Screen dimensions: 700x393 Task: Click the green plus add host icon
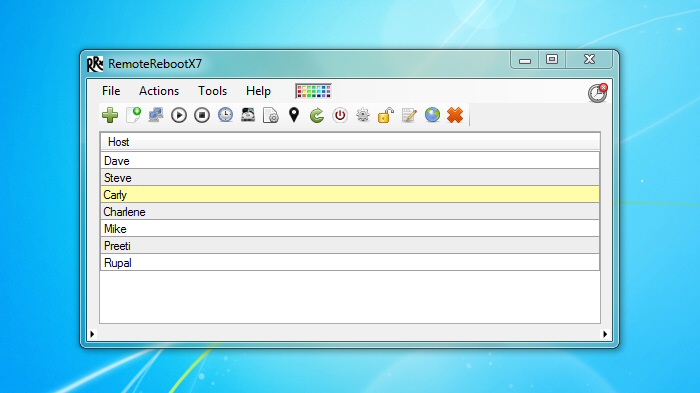(110, 115)
